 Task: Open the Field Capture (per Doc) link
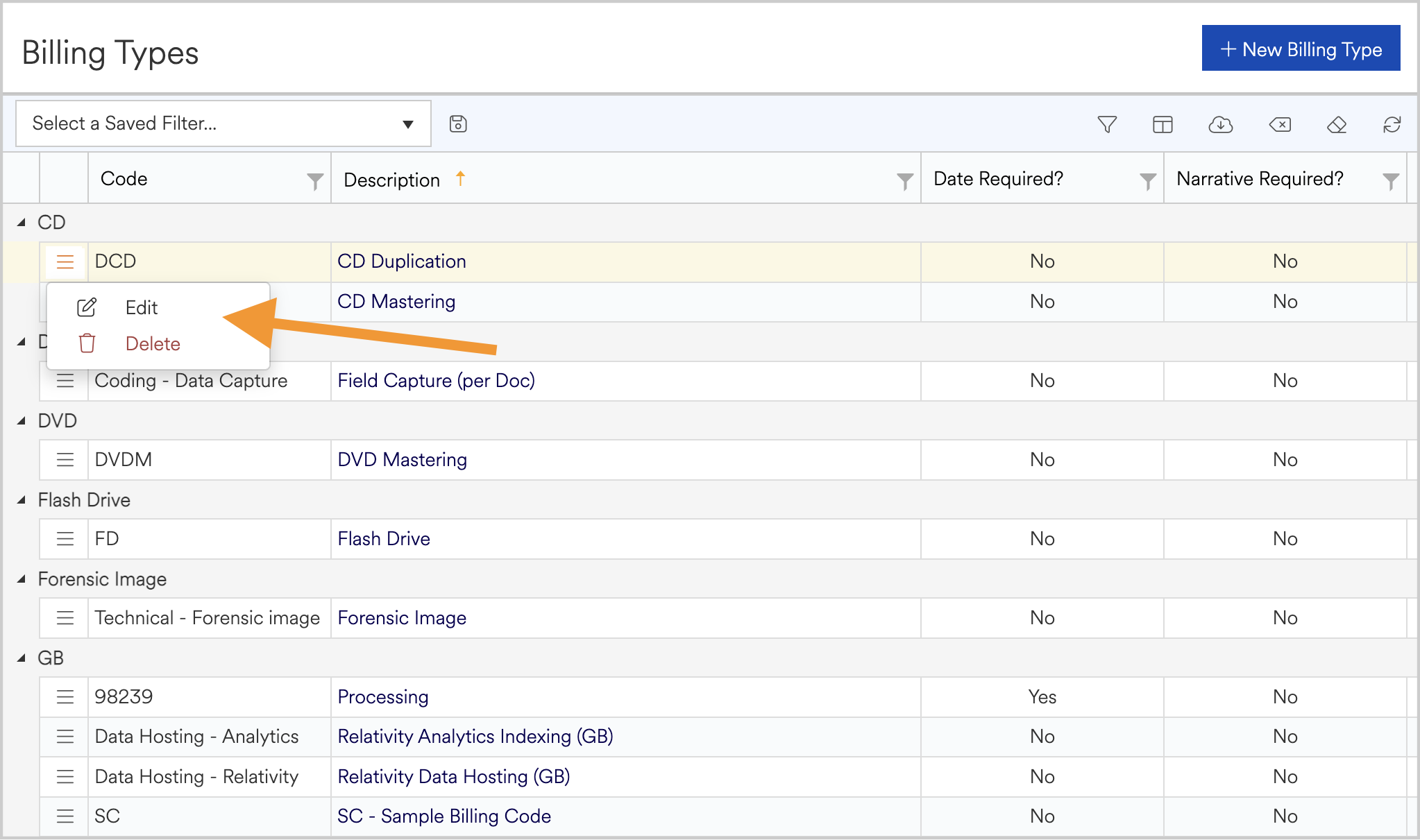[x=436, y=381]
